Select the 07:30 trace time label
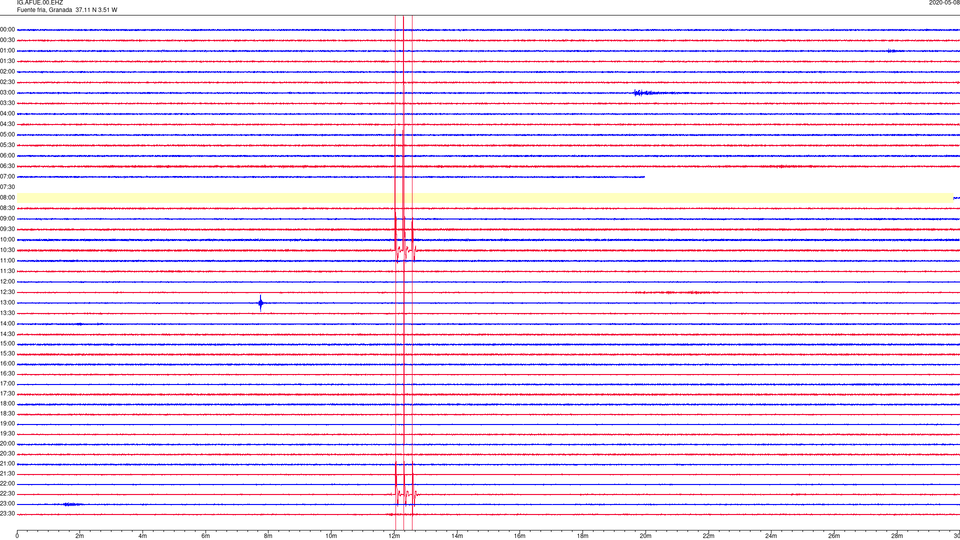 point(7,187)
